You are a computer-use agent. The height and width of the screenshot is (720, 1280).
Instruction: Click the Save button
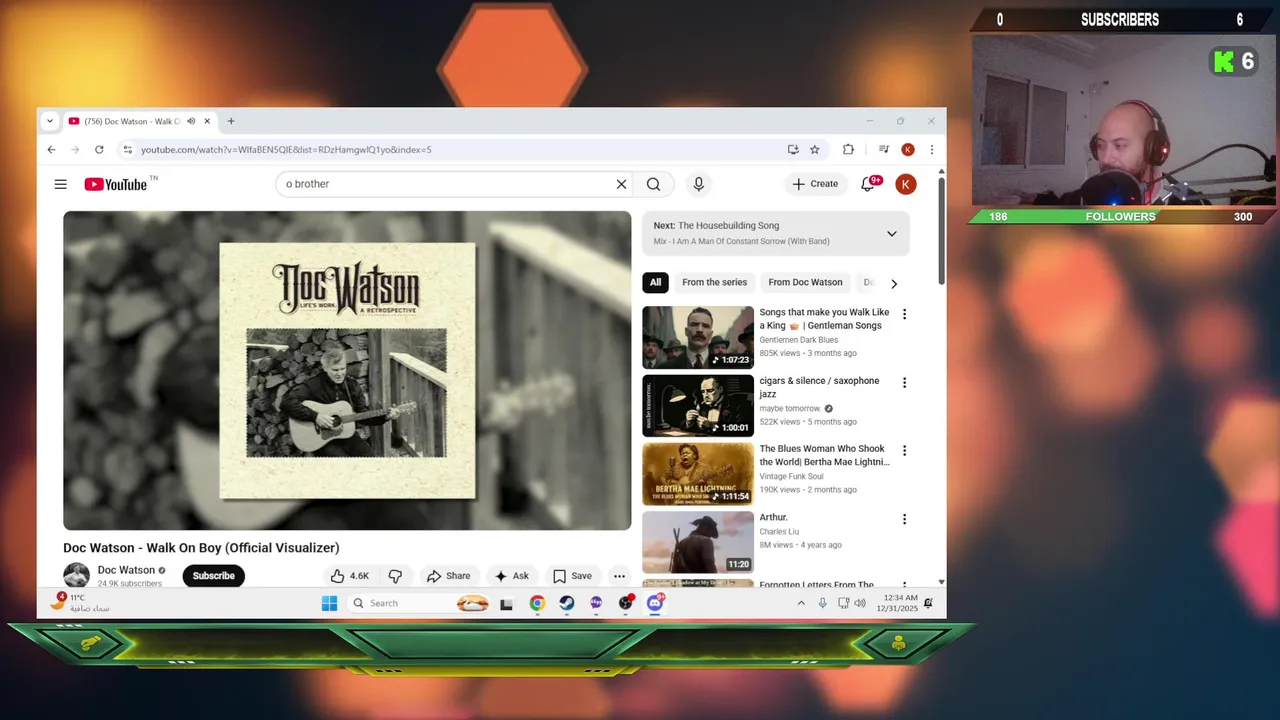click(572, 576)
